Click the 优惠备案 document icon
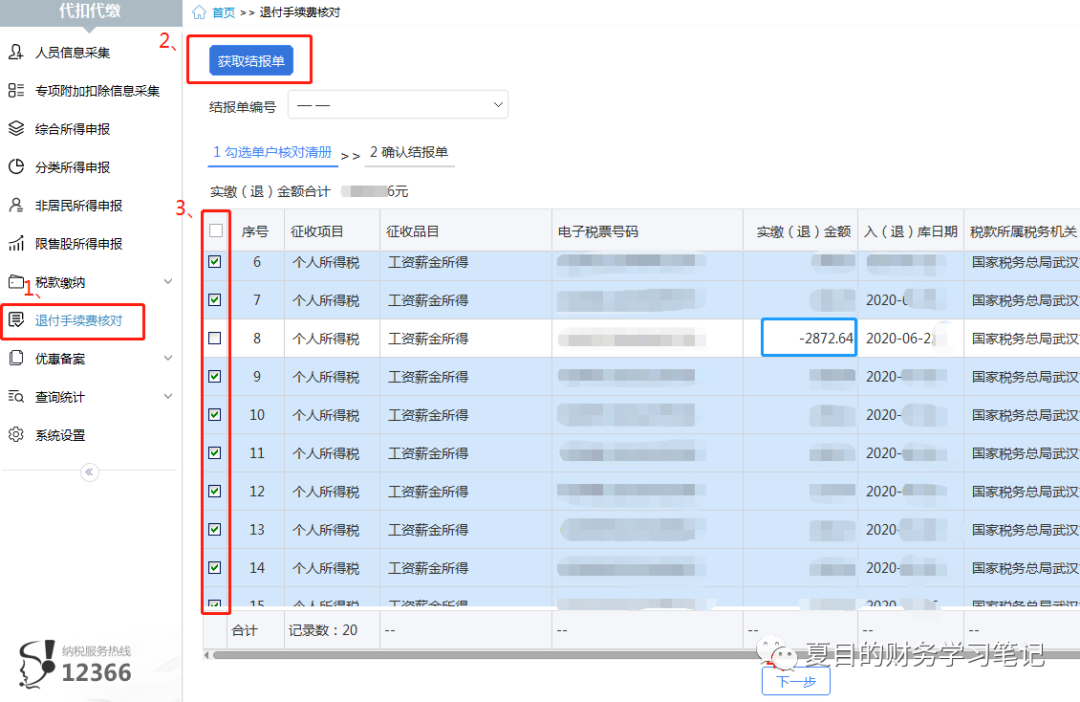The width and height of the screenshot is (1080, 702). click(x=15, y=358)
